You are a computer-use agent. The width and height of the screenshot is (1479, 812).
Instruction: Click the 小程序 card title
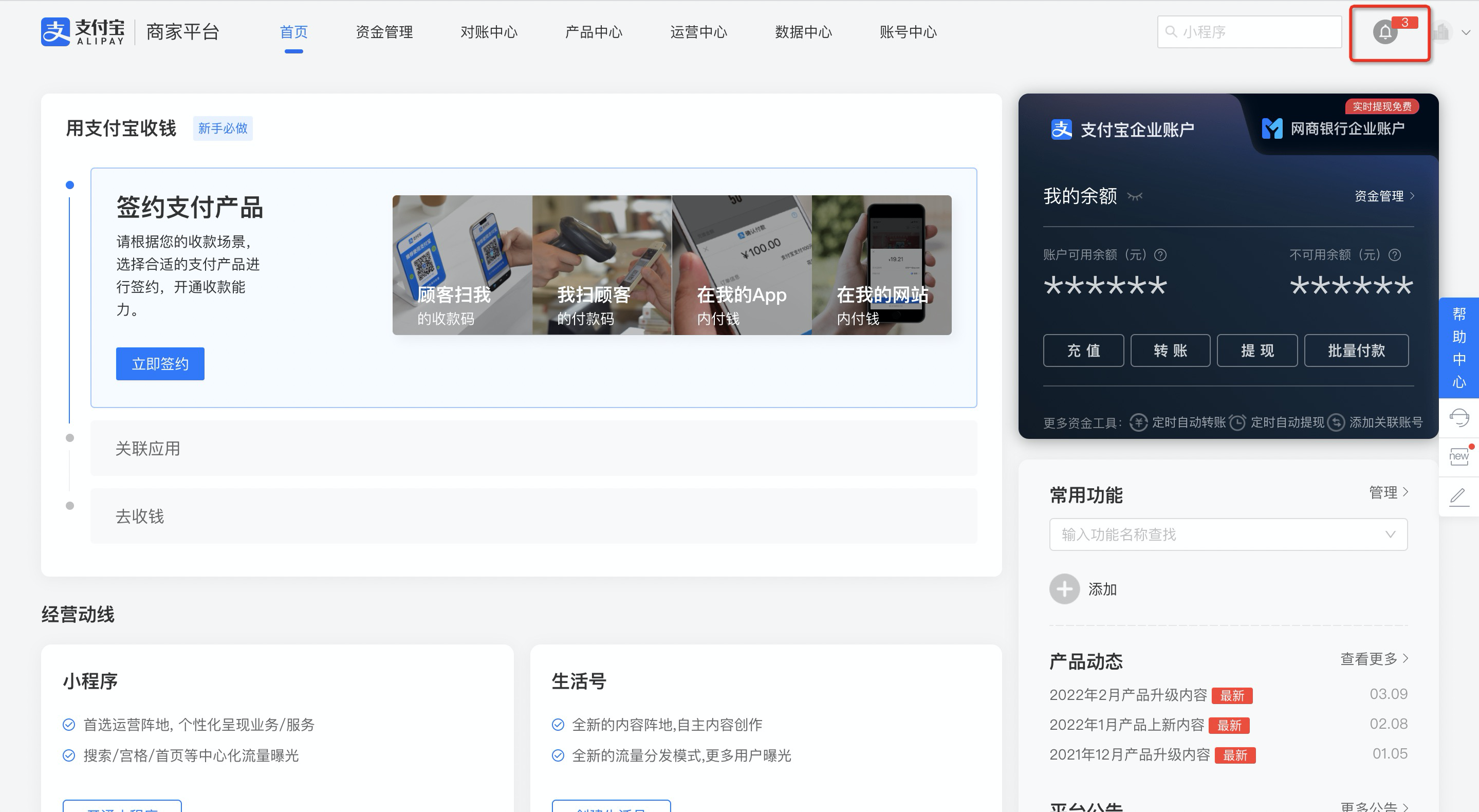[x=90, y=681]
